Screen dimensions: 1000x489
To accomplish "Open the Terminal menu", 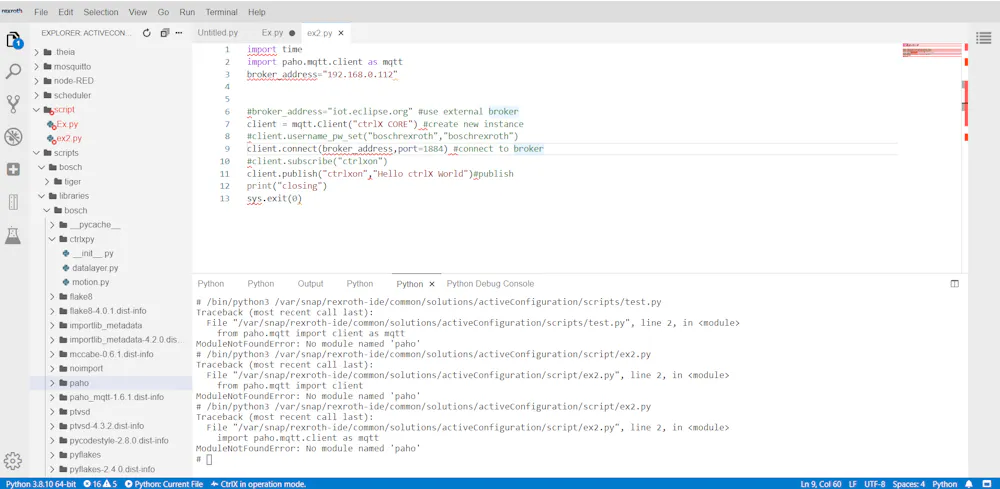I will tap(221, 12).
